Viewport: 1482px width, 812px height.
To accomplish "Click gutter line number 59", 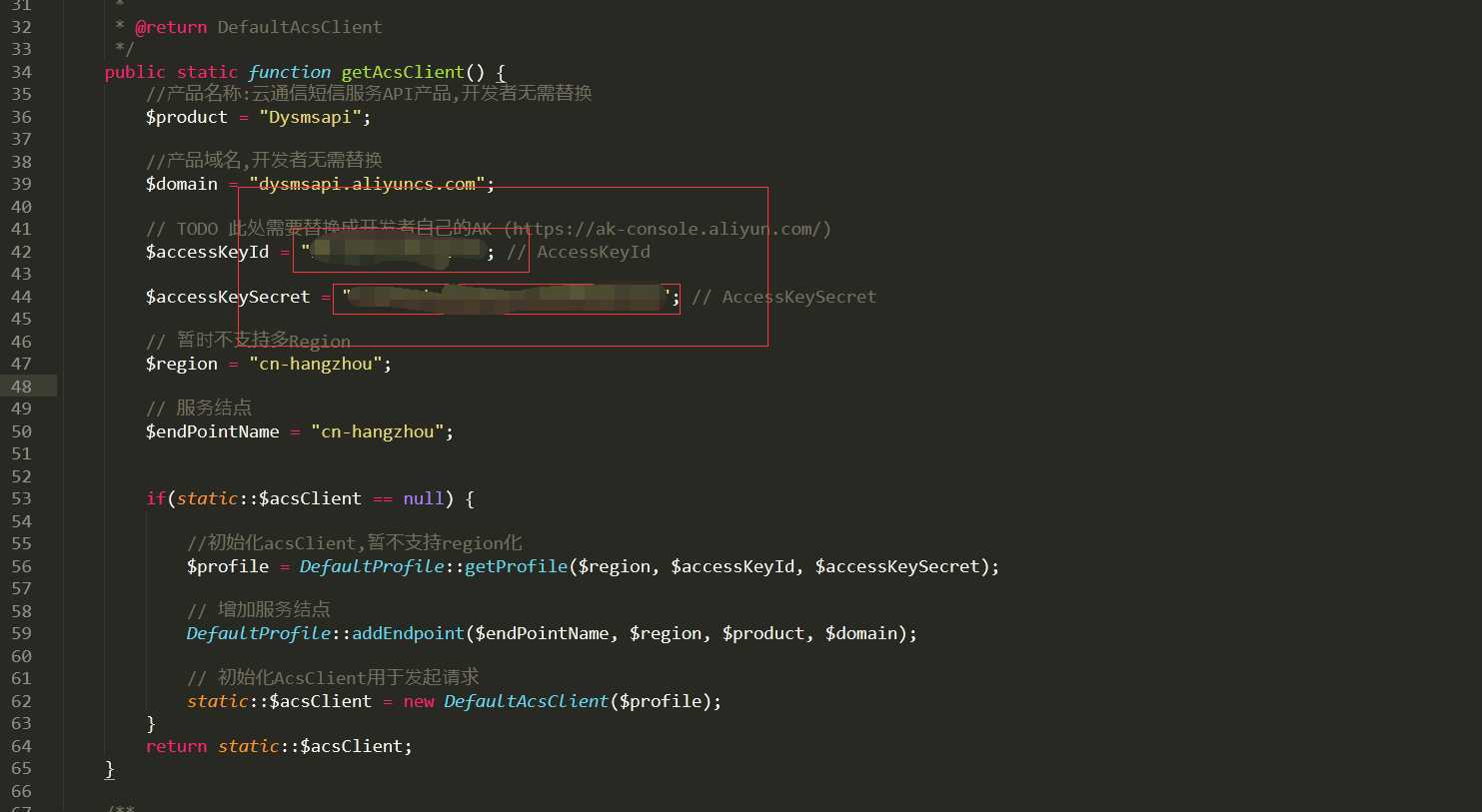I will (x=21, y=633).
